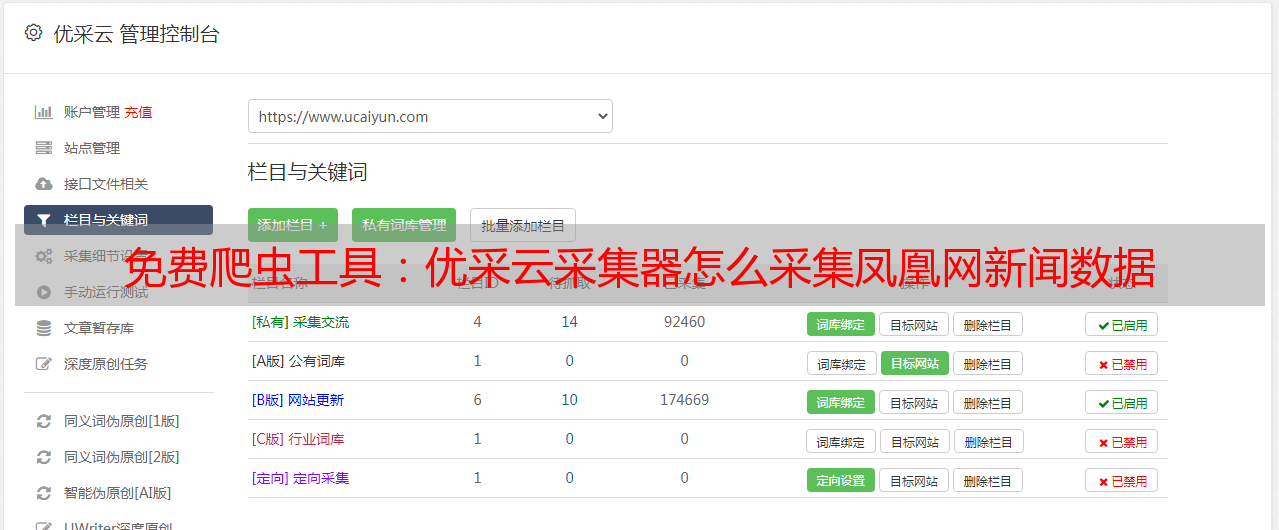Open 同义词伪原创[1版] menu item
Viewport: 1279px width, 530px height.
[122, 421]
